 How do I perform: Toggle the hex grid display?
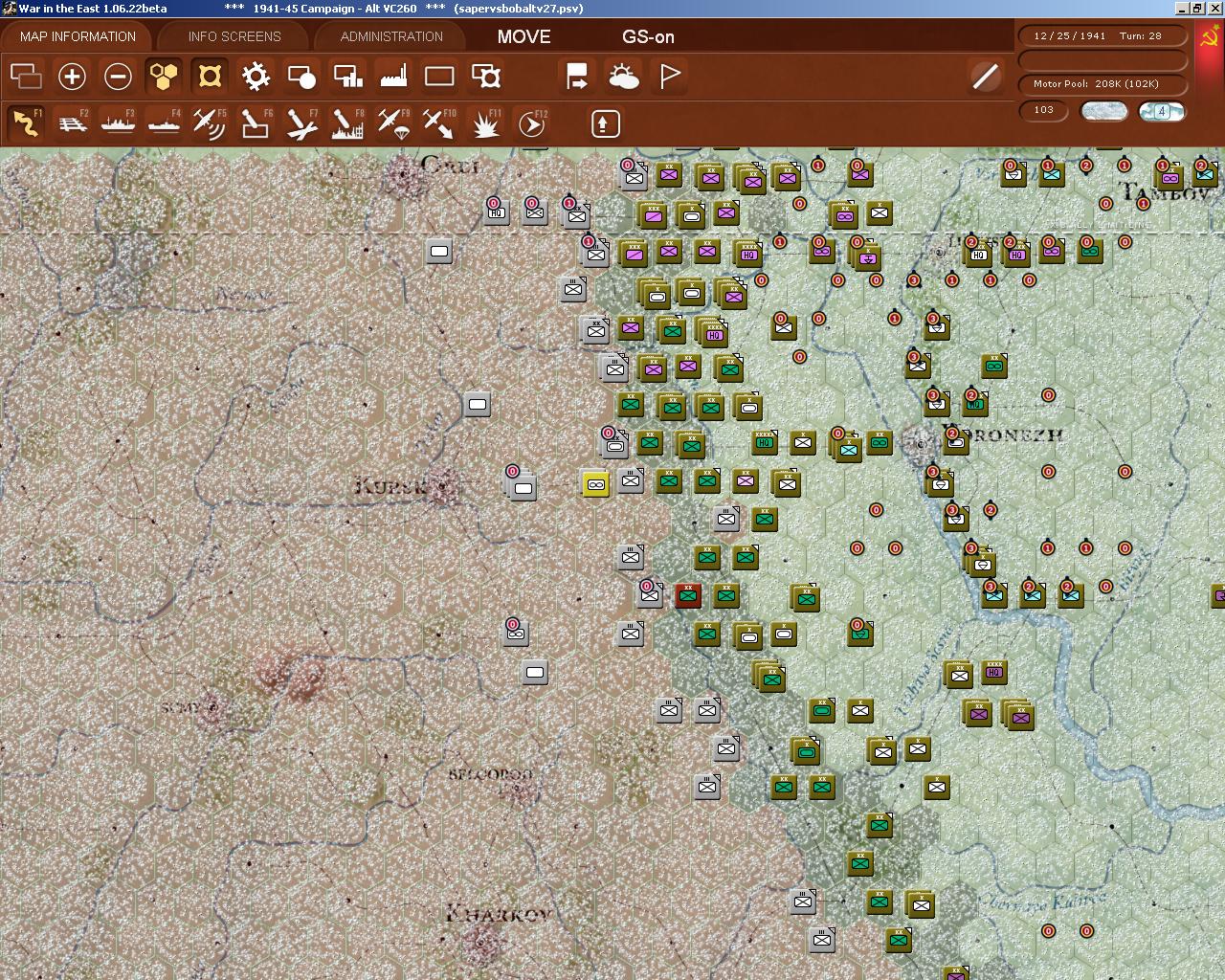coord(164,76)
